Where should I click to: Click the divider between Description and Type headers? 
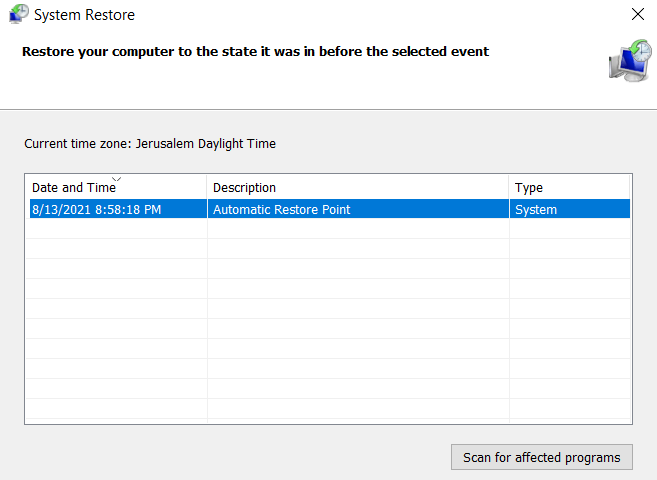509,188
